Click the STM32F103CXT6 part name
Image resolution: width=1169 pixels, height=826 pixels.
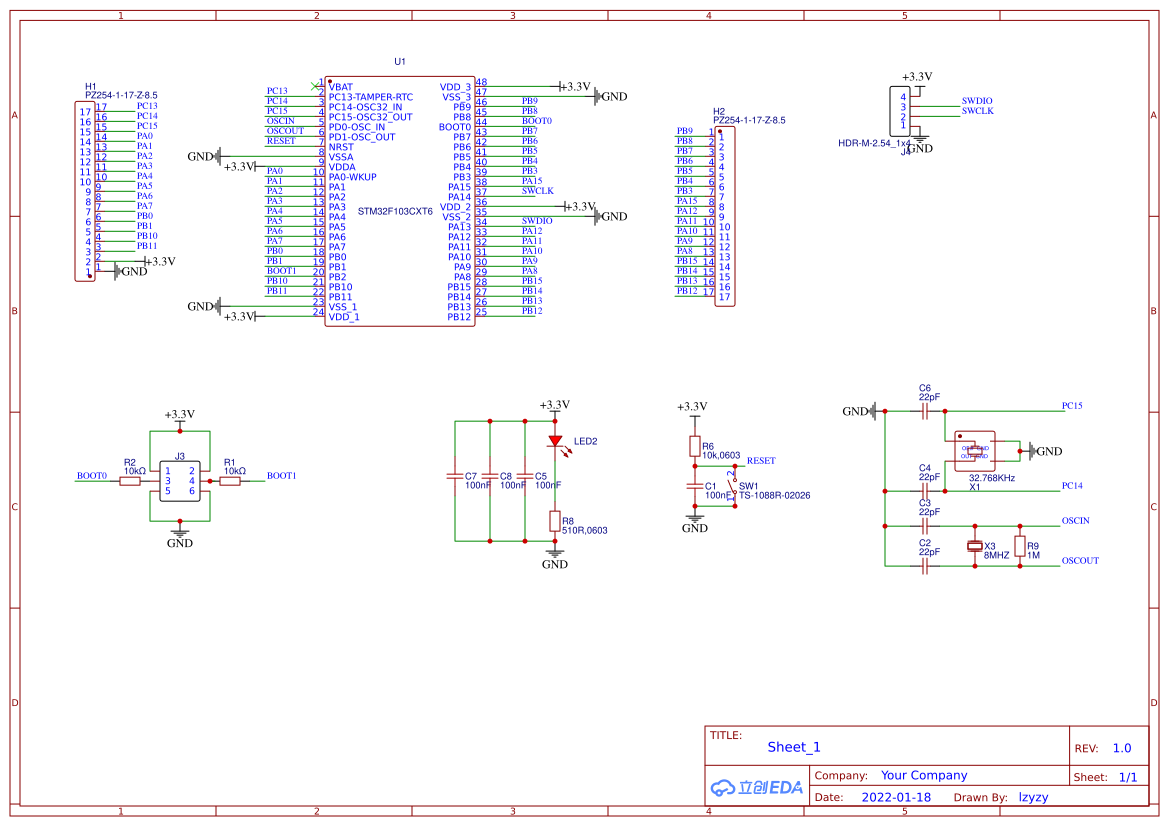[395, 212]
